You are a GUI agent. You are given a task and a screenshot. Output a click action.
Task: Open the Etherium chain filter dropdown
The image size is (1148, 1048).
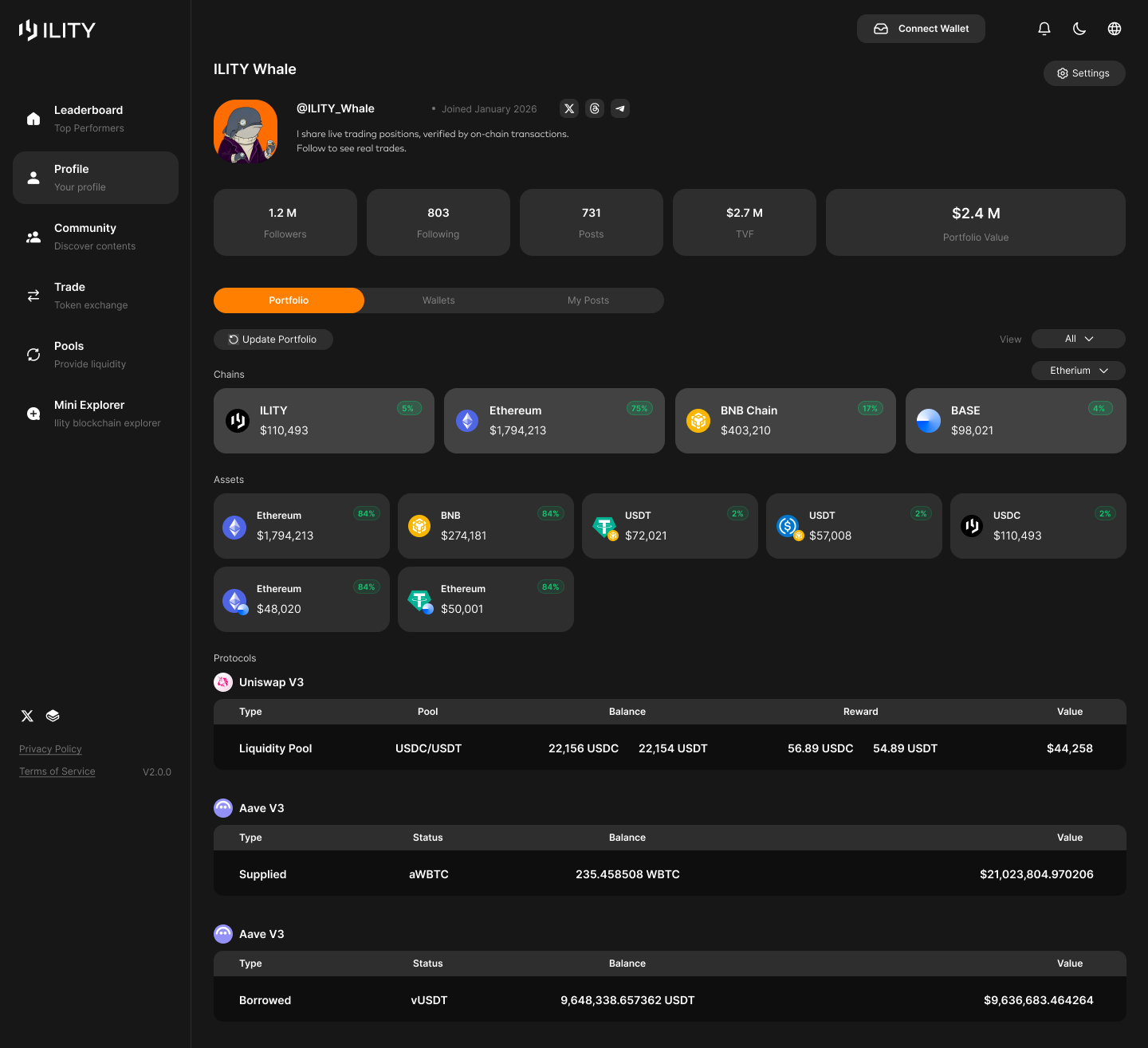pyautogui.click(x=1079, y=371)
